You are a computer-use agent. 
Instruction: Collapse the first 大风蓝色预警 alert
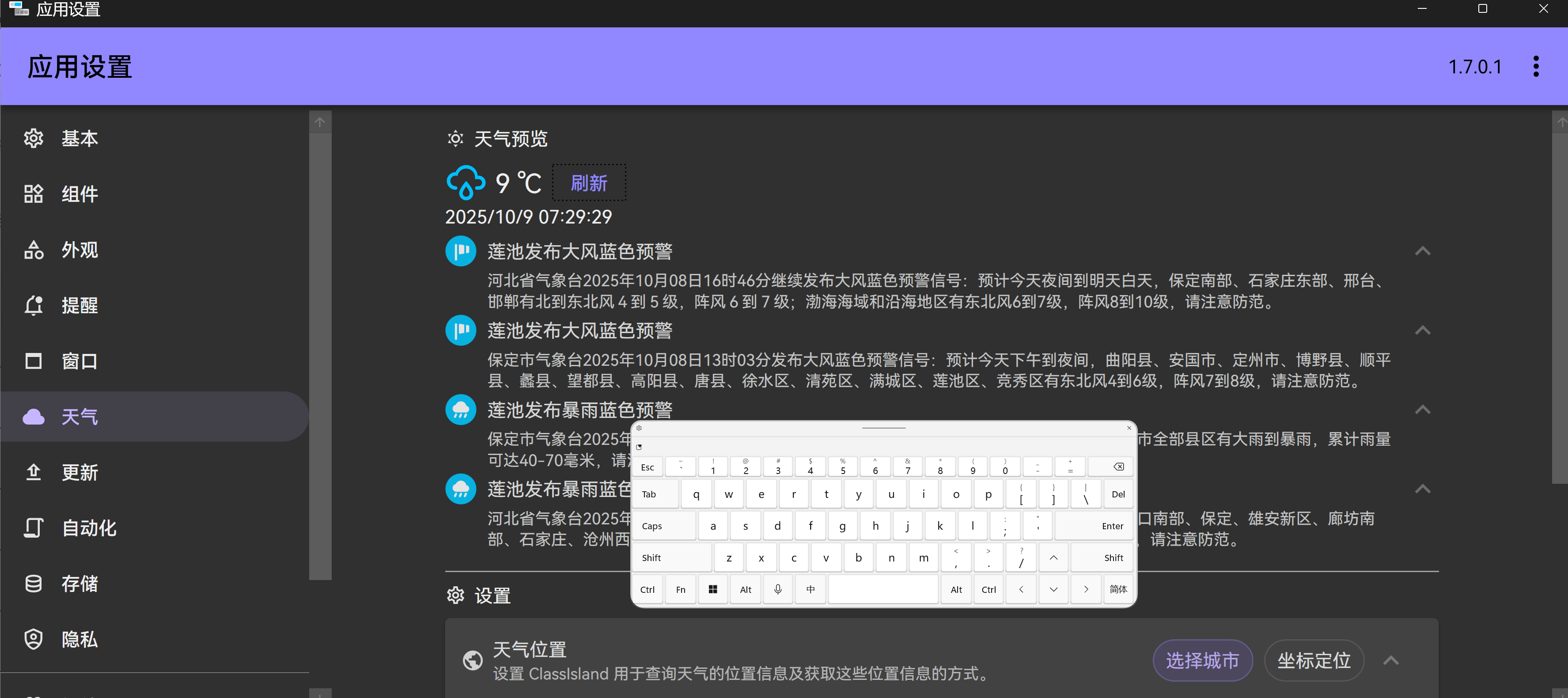tap(1422, 251)
